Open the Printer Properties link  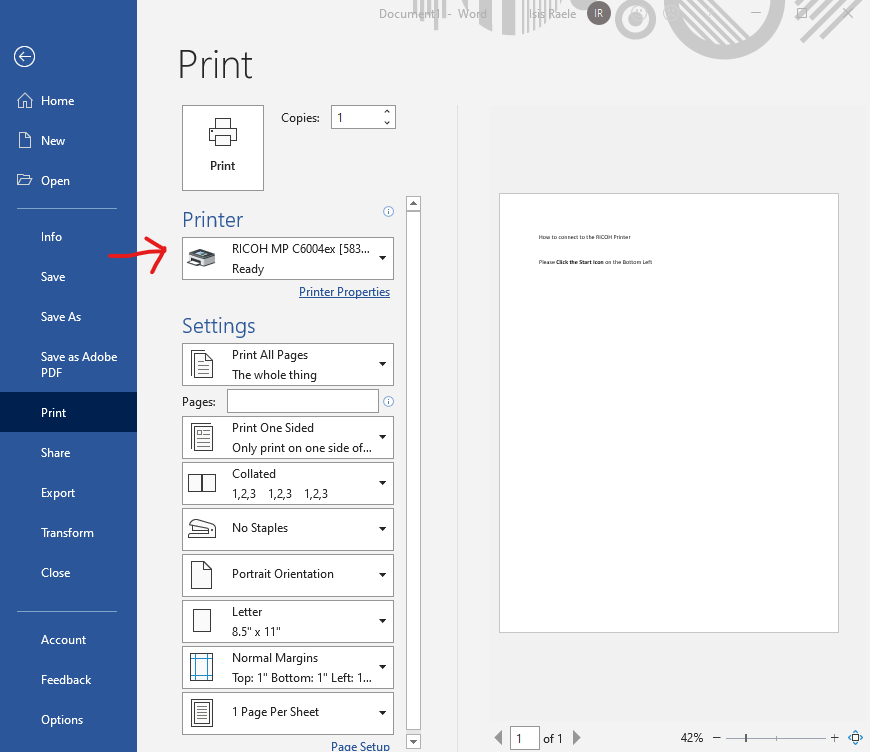pyautogui.click(x=344, y=292)
